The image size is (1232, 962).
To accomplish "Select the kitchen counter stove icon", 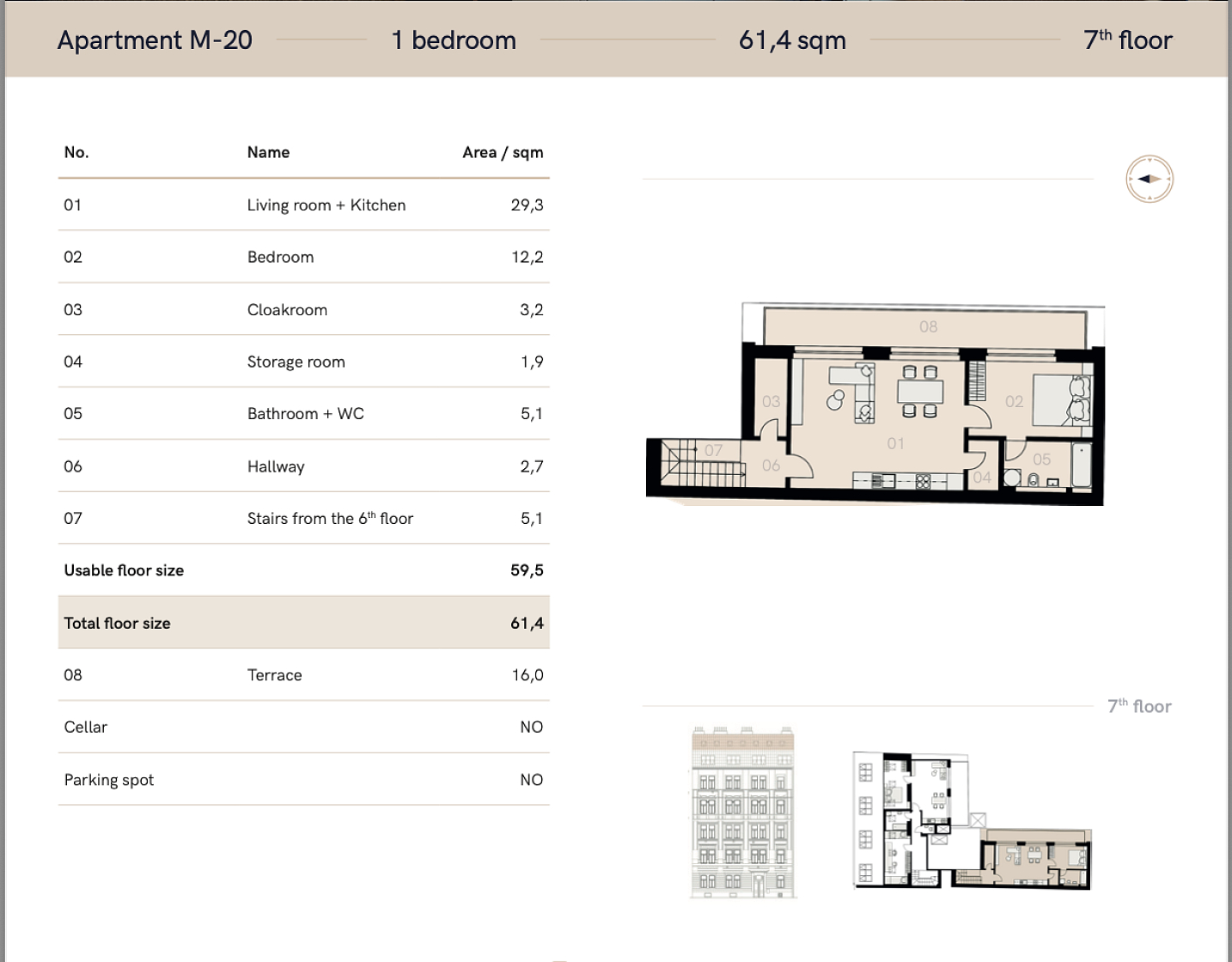I will coord(923,482).
